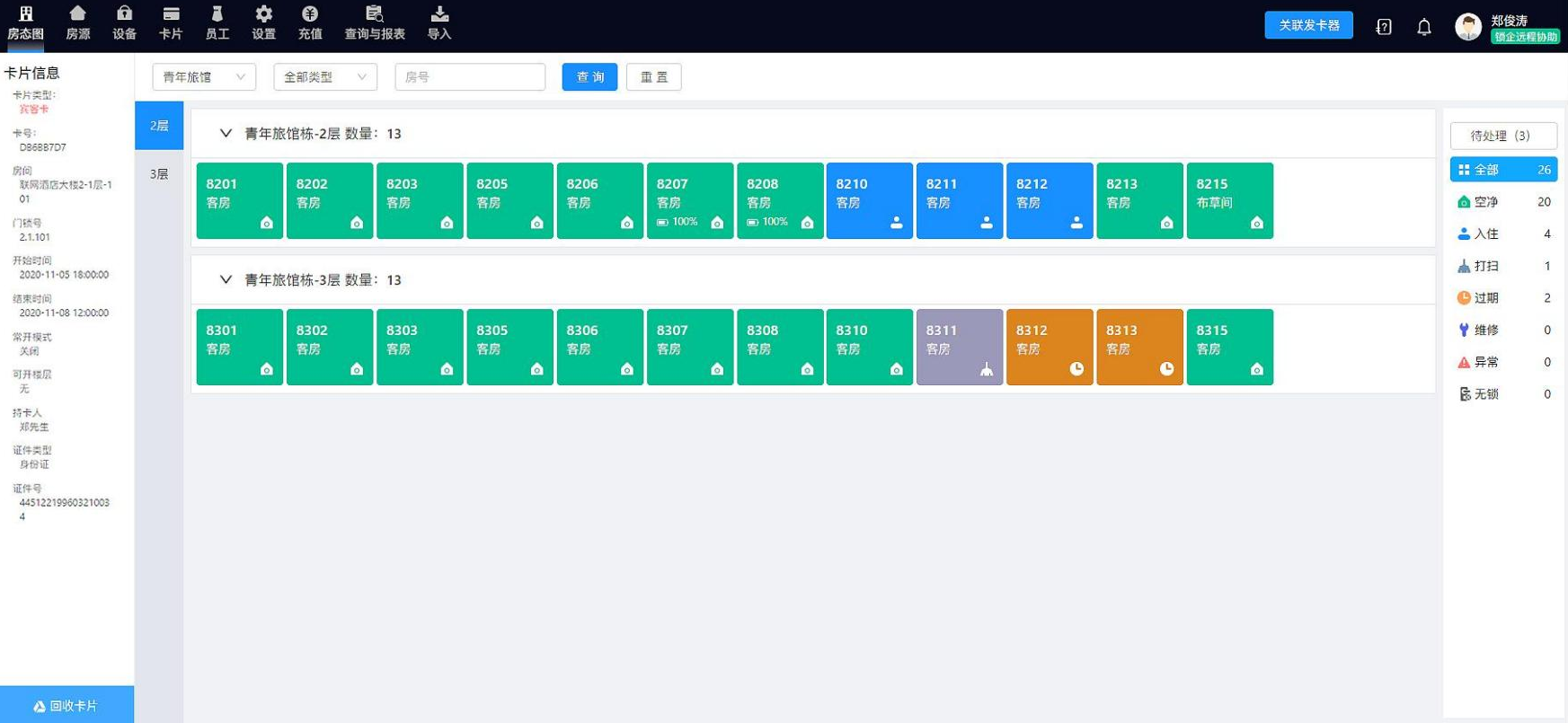Click the 查询 search button

(589, 77)
